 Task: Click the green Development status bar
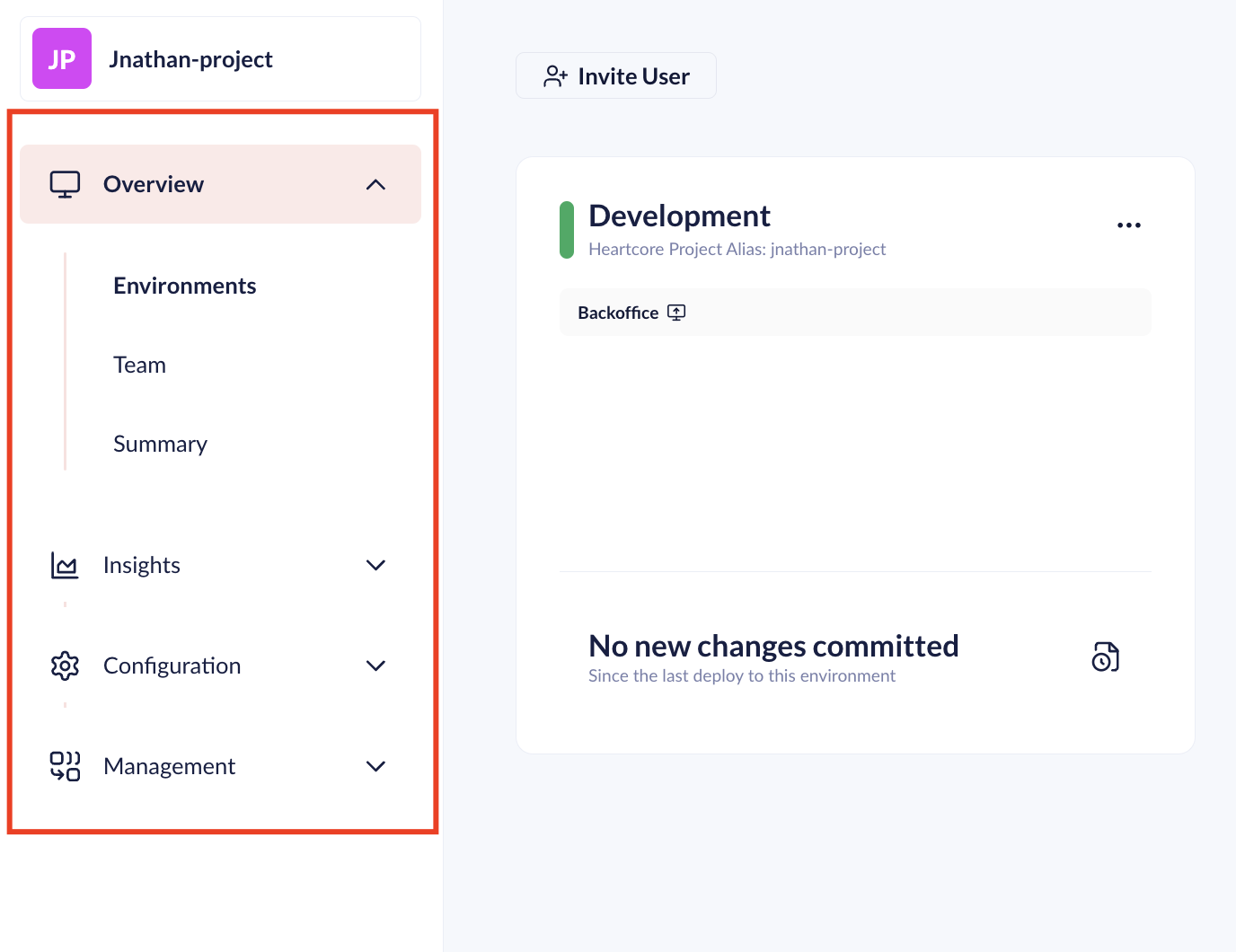click(567, 230)
